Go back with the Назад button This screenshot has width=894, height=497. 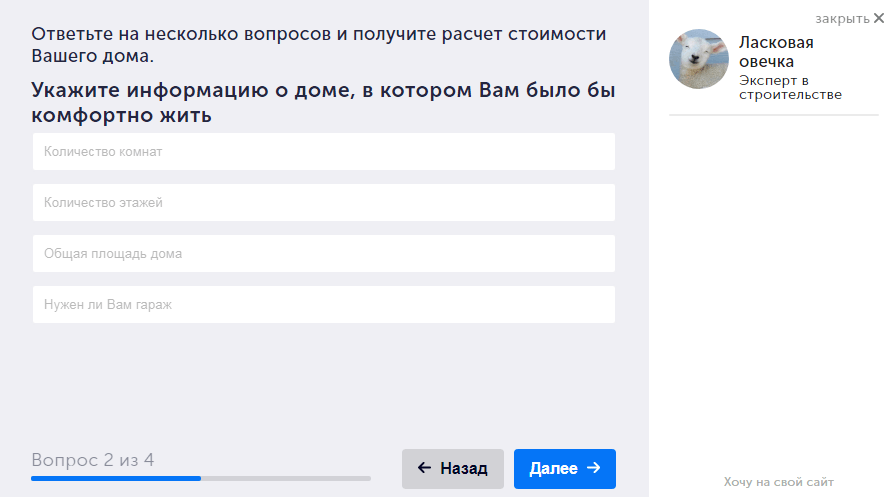453,469
